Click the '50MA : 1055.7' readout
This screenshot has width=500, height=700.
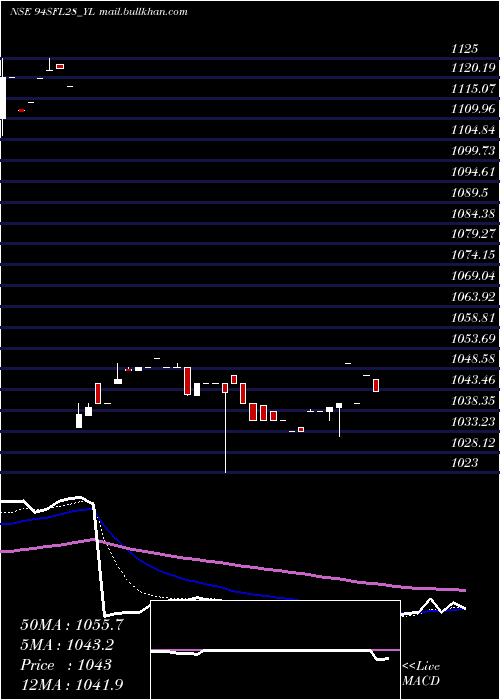click(72, 625)
